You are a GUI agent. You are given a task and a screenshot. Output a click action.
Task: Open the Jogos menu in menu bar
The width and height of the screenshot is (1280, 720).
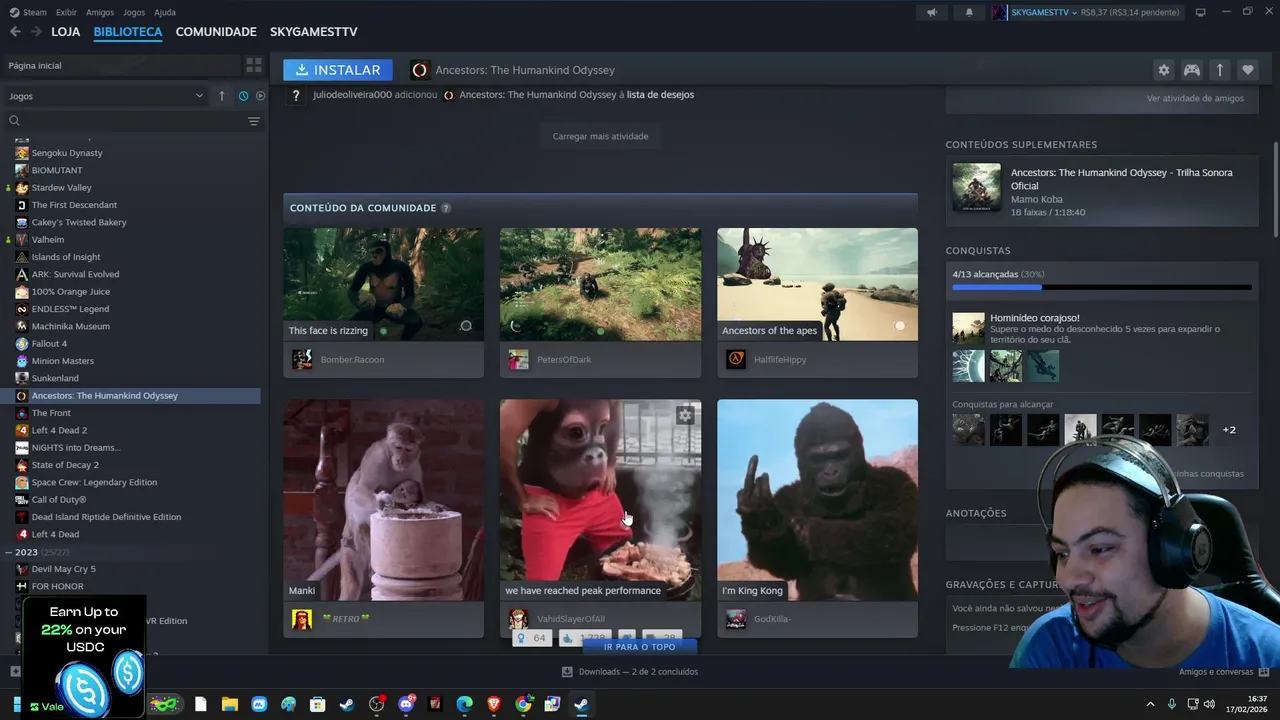coord(134,12)
